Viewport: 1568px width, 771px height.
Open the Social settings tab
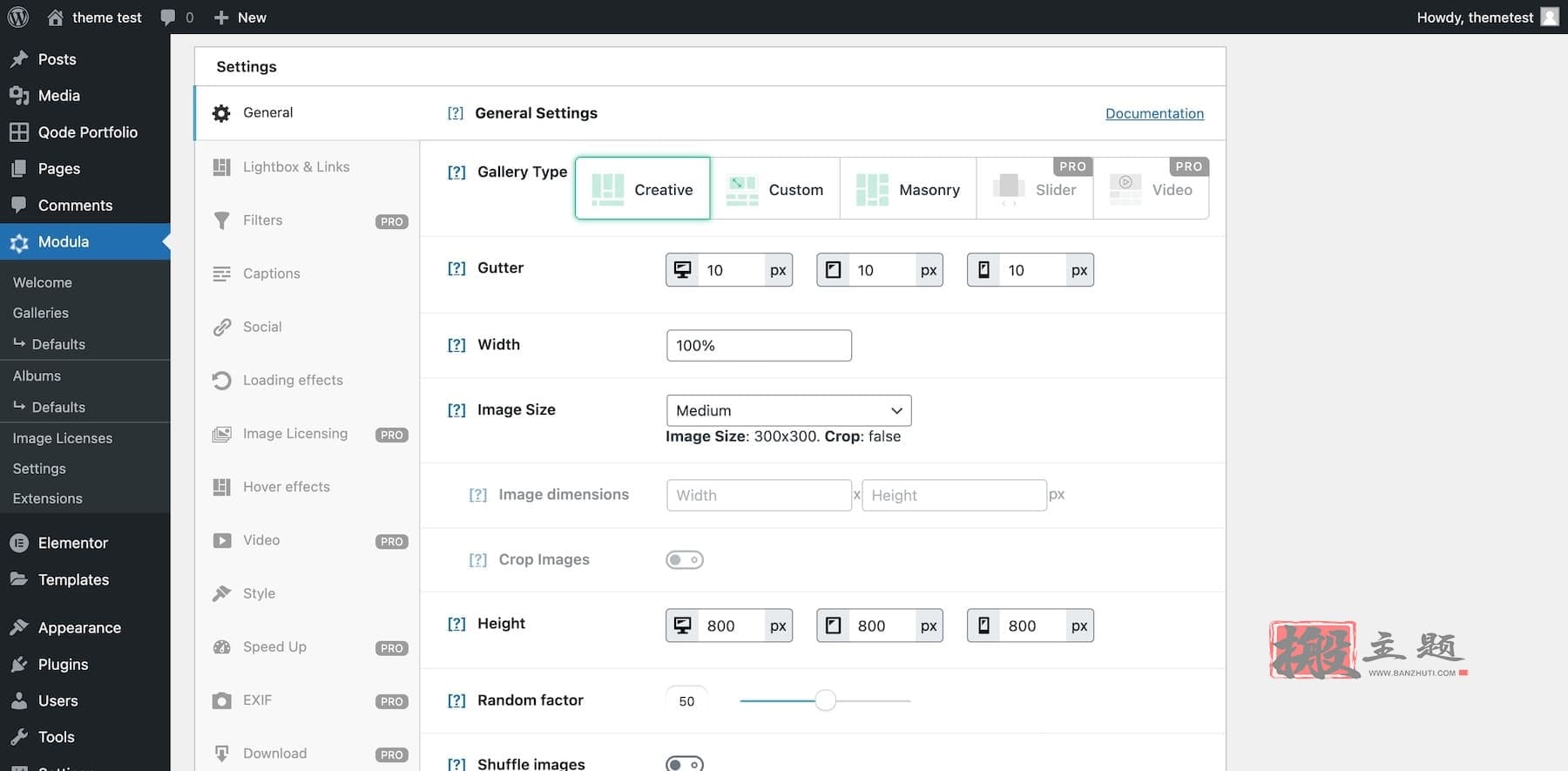(308, 327)
